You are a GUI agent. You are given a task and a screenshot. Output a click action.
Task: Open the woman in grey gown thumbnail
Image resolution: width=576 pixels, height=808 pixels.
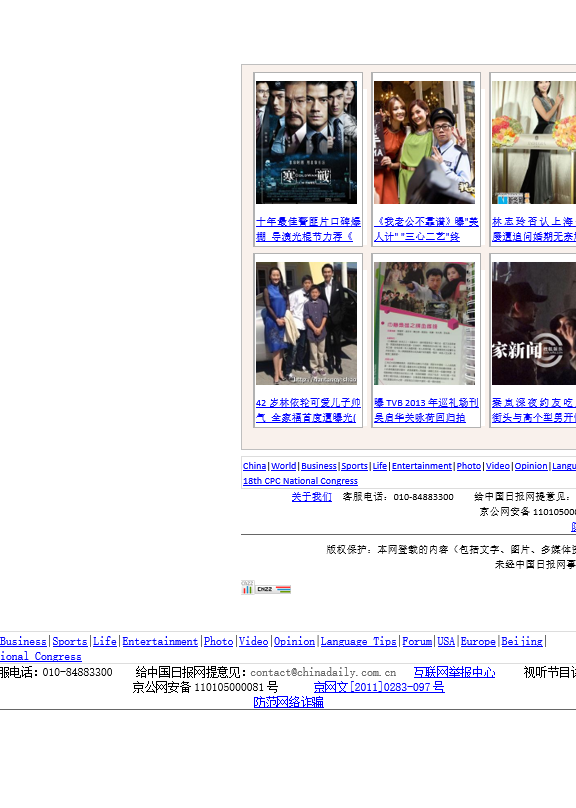pos(534,142)
